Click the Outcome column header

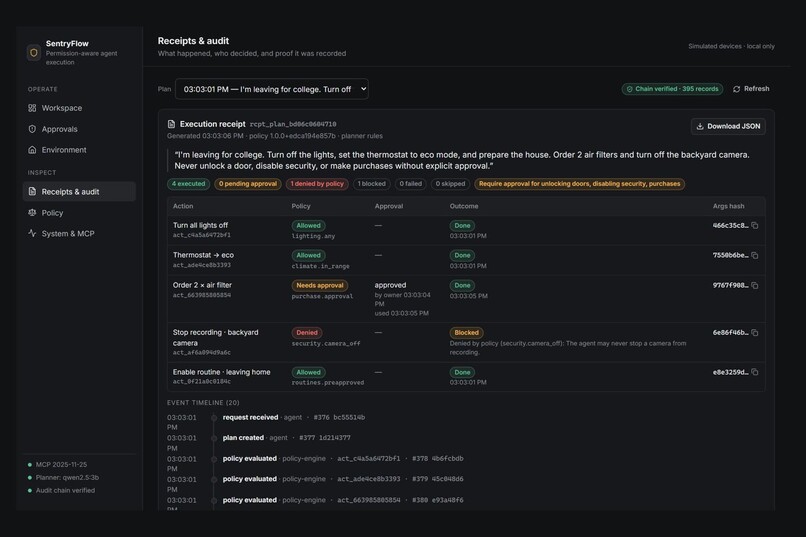[464, 206]
